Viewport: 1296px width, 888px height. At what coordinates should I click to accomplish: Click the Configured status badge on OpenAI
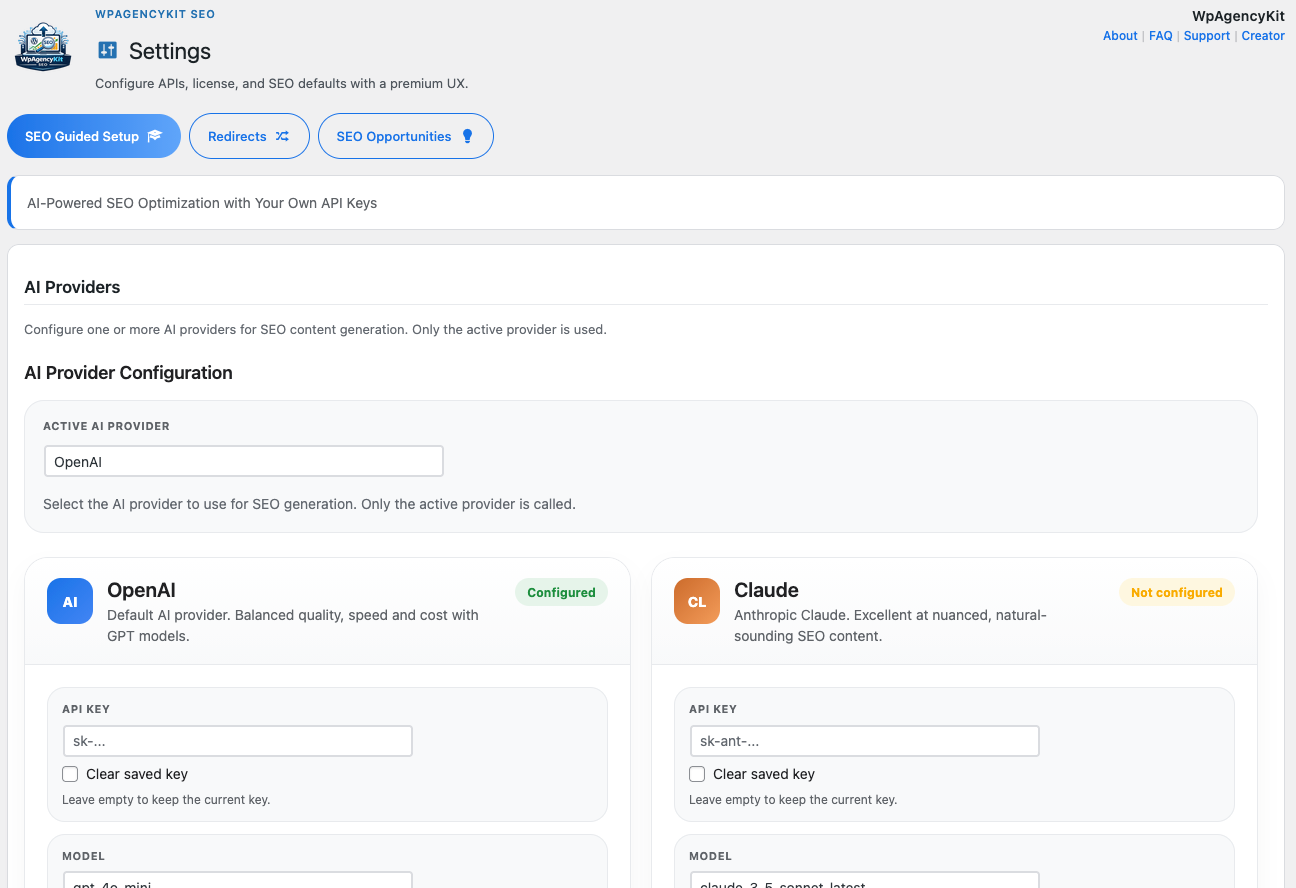point(561,592)
